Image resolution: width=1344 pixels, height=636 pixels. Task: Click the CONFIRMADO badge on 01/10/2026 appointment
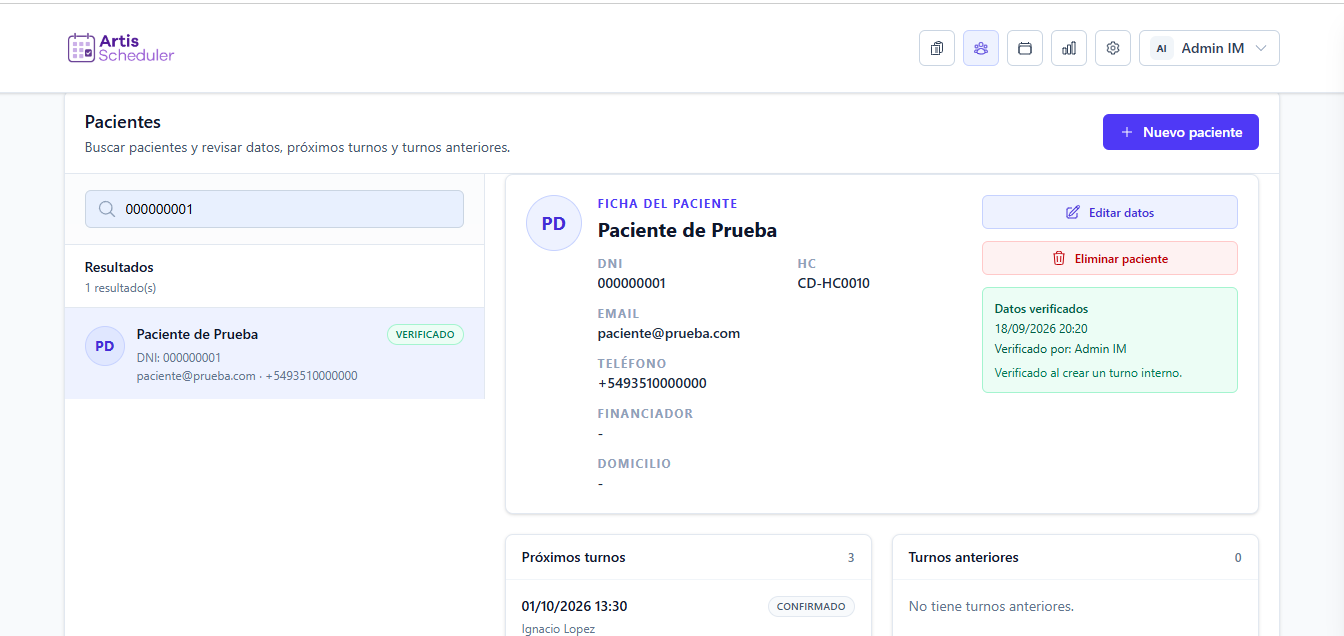coord(811,606)
